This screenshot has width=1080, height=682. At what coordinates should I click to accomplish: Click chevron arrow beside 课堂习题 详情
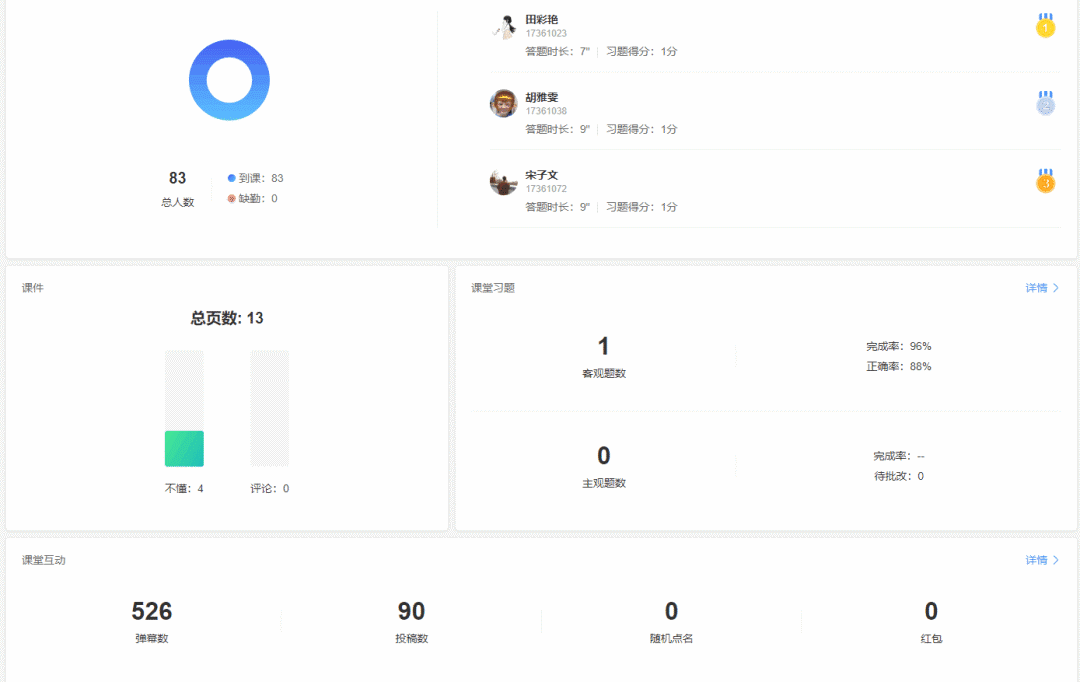point(1056,288)
